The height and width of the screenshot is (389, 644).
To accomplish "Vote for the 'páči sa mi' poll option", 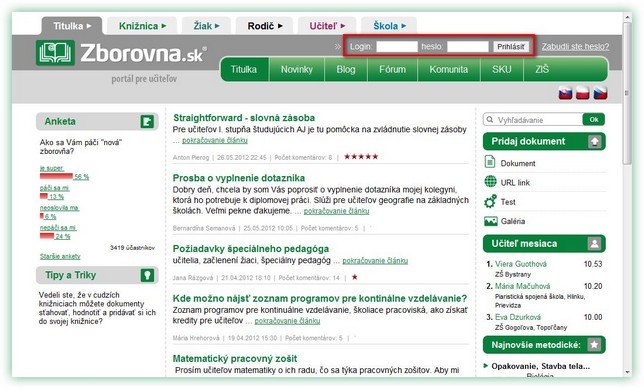I will coord(55,188).
